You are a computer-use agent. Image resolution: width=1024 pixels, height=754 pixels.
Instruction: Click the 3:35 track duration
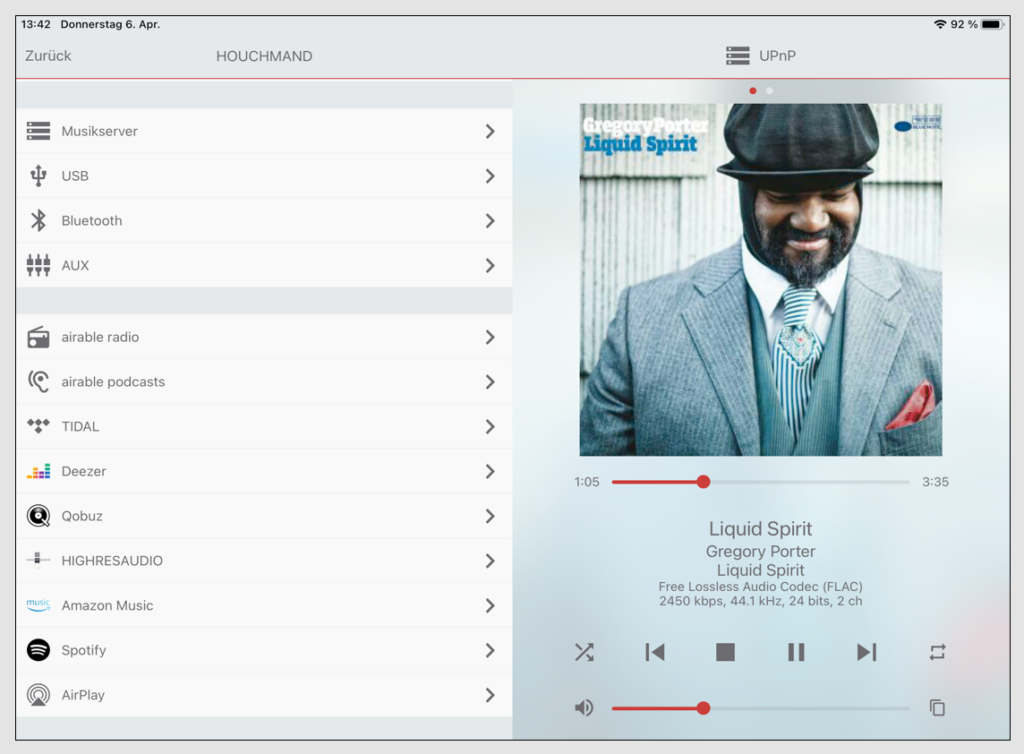pyautogui.click(x=935, y=482)
